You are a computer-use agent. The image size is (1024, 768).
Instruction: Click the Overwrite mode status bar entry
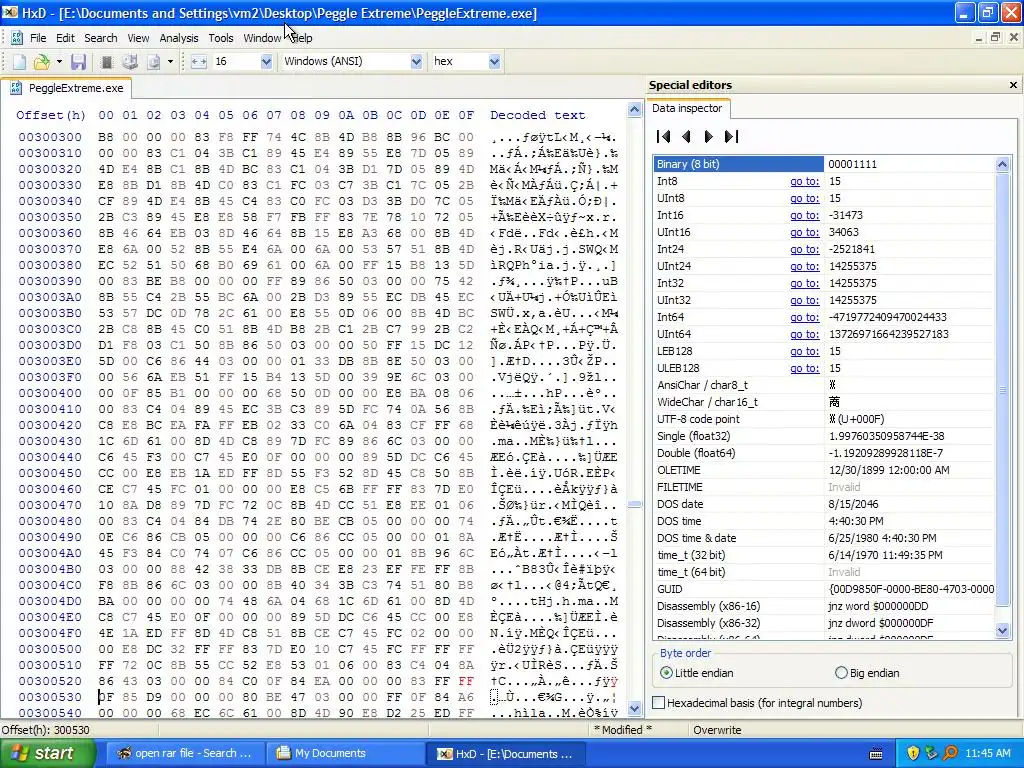[717, 729]
